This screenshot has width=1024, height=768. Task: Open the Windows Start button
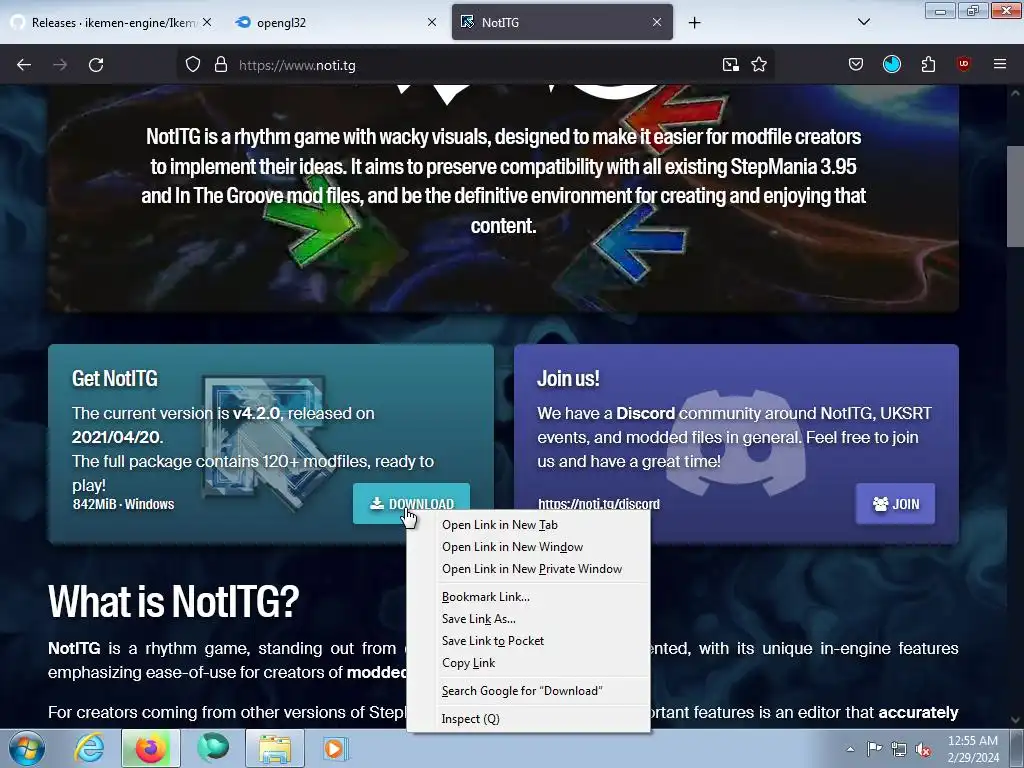(x=27, y=748)
